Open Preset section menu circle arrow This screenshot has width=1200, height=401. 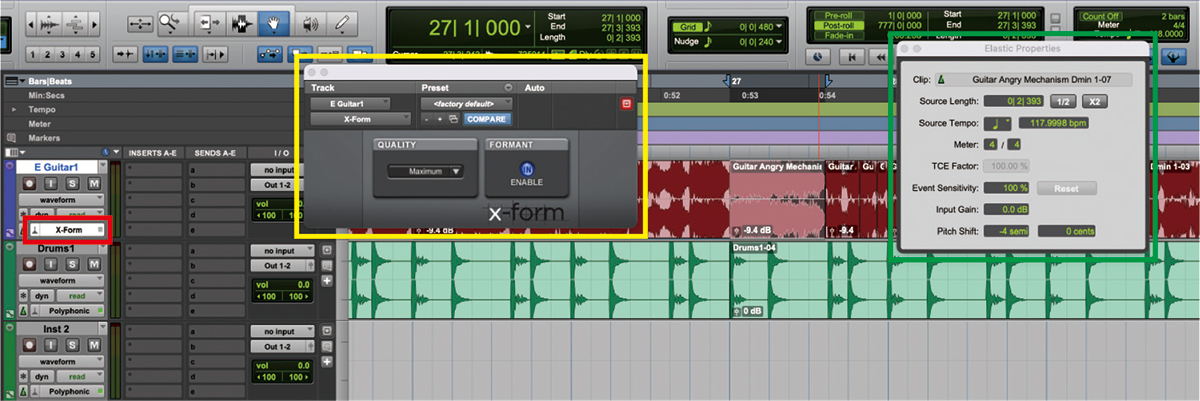click(507, 88)
